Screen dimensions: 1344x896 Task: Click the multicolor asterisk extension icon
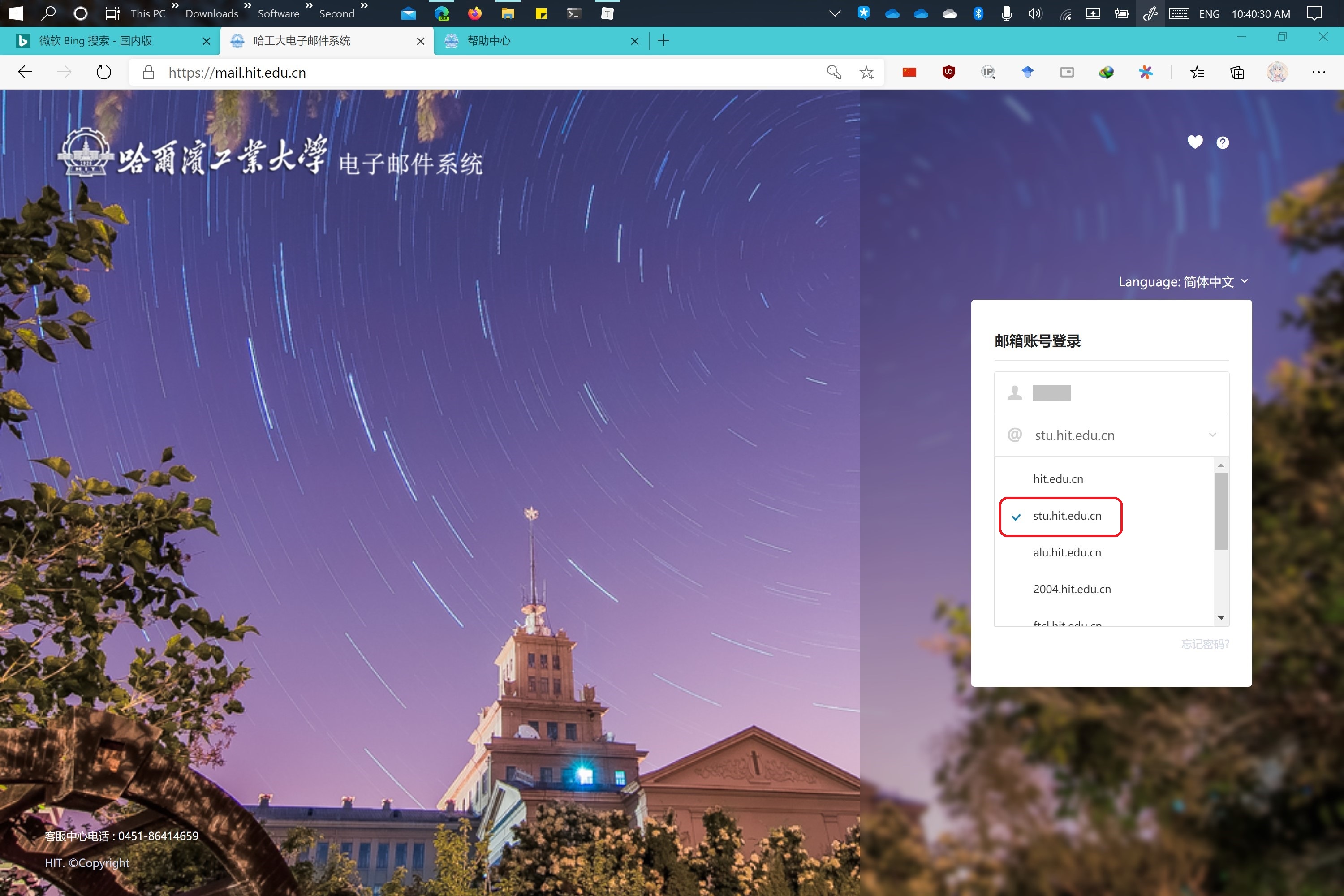(x=1146, y=72)
